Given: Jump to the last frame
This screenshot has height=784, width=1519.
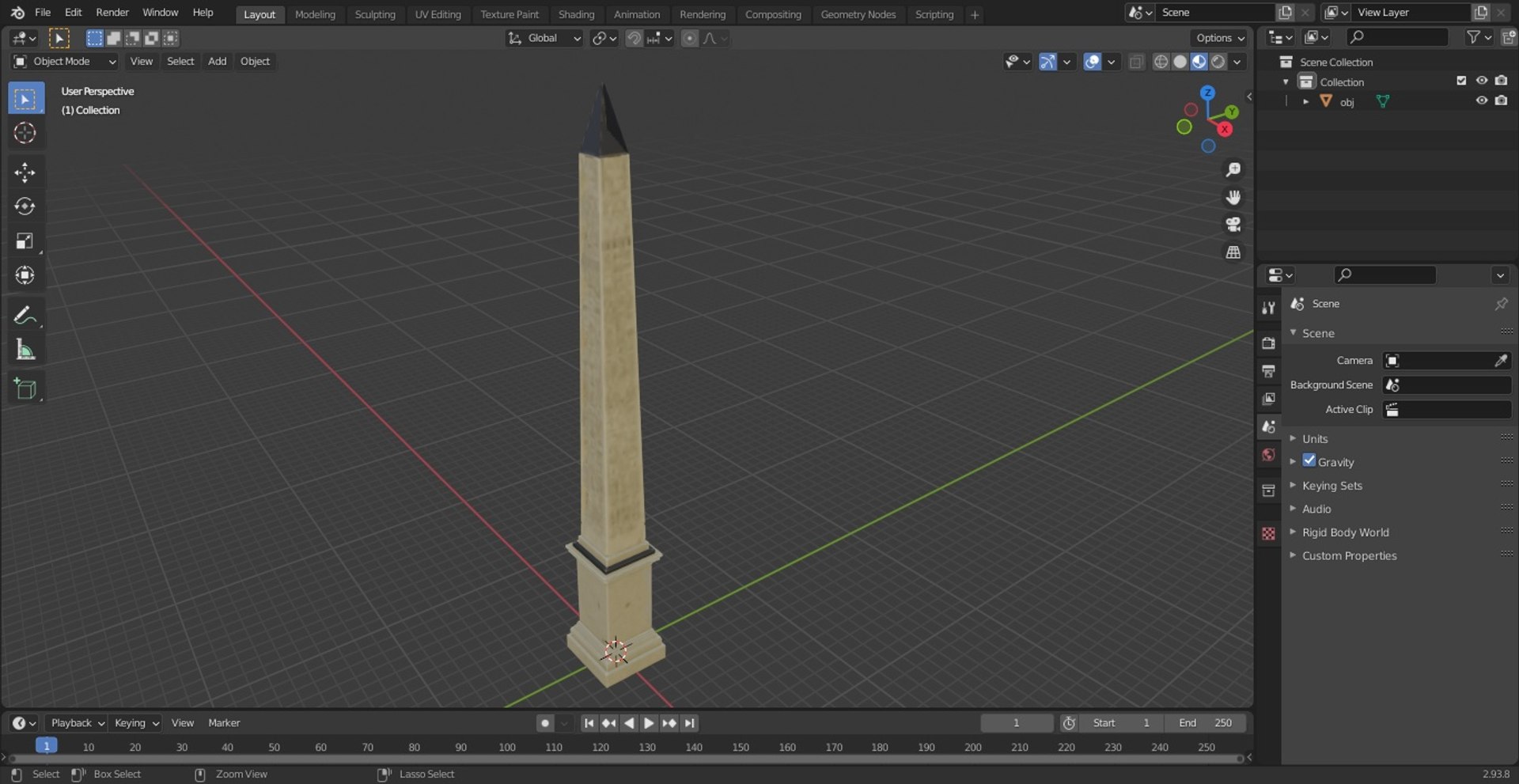Looking at the screenshot, I should pos(690,723).
